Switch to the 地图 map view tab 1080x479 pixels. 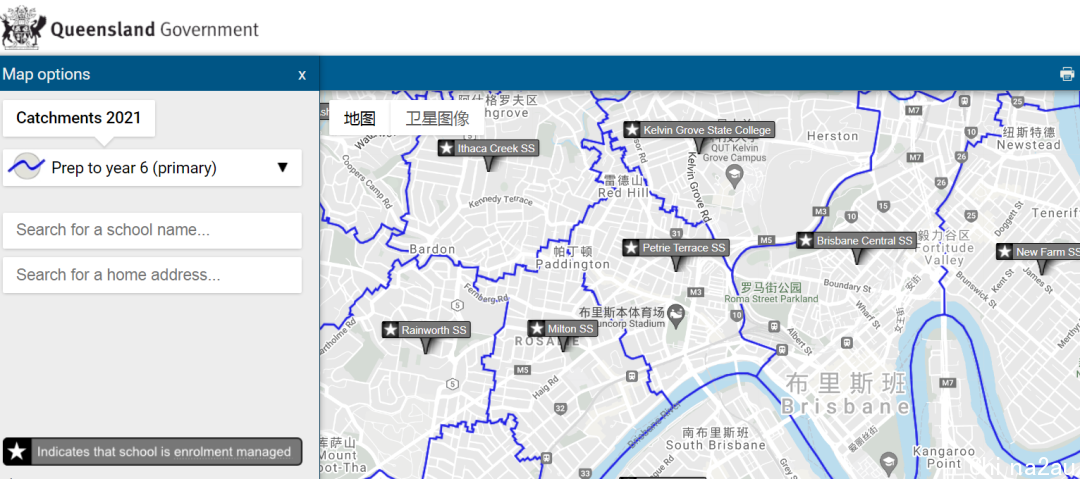point(360,119)
